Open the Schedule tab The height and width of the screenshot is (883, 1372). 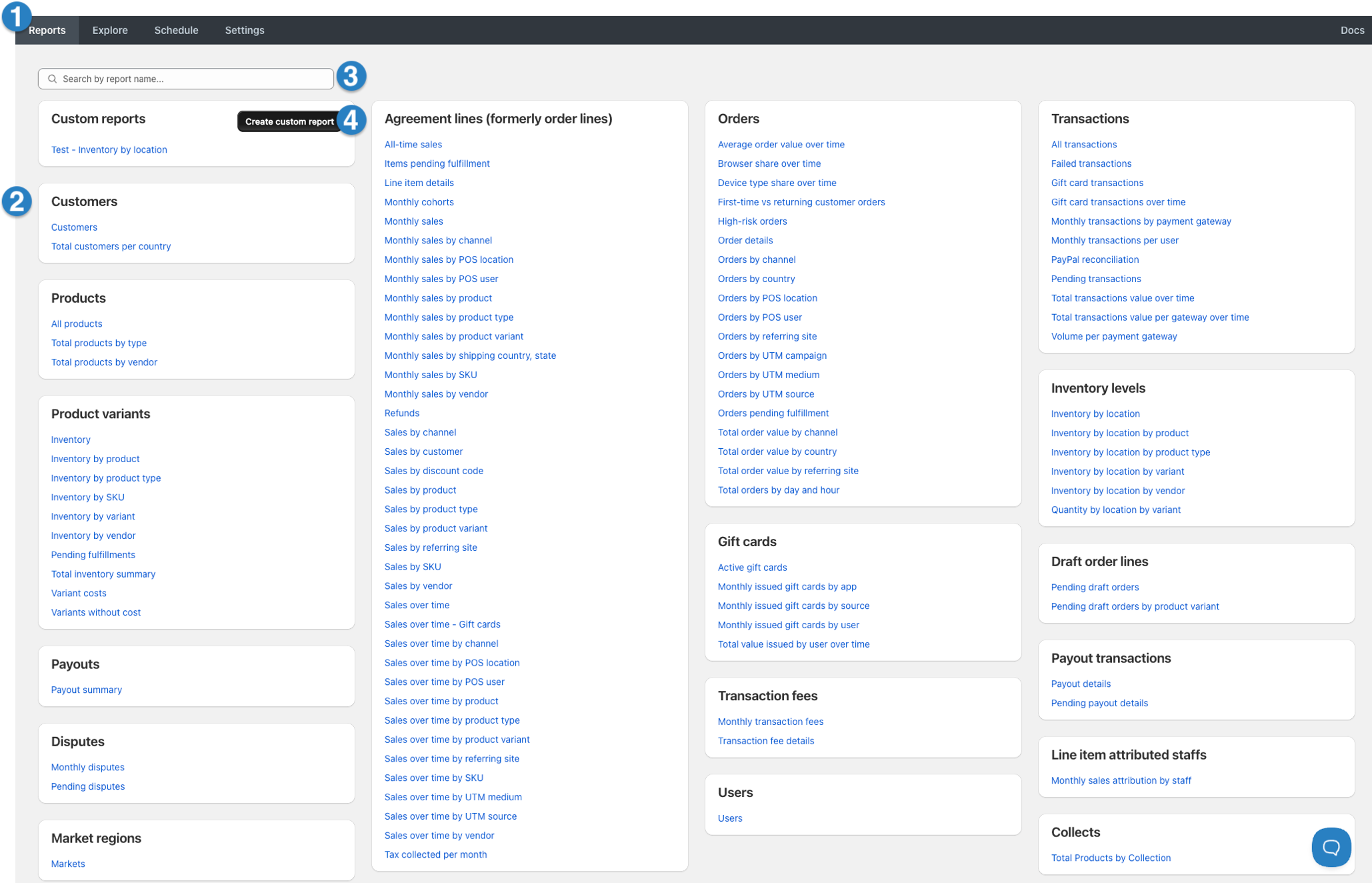coord(176,30)
